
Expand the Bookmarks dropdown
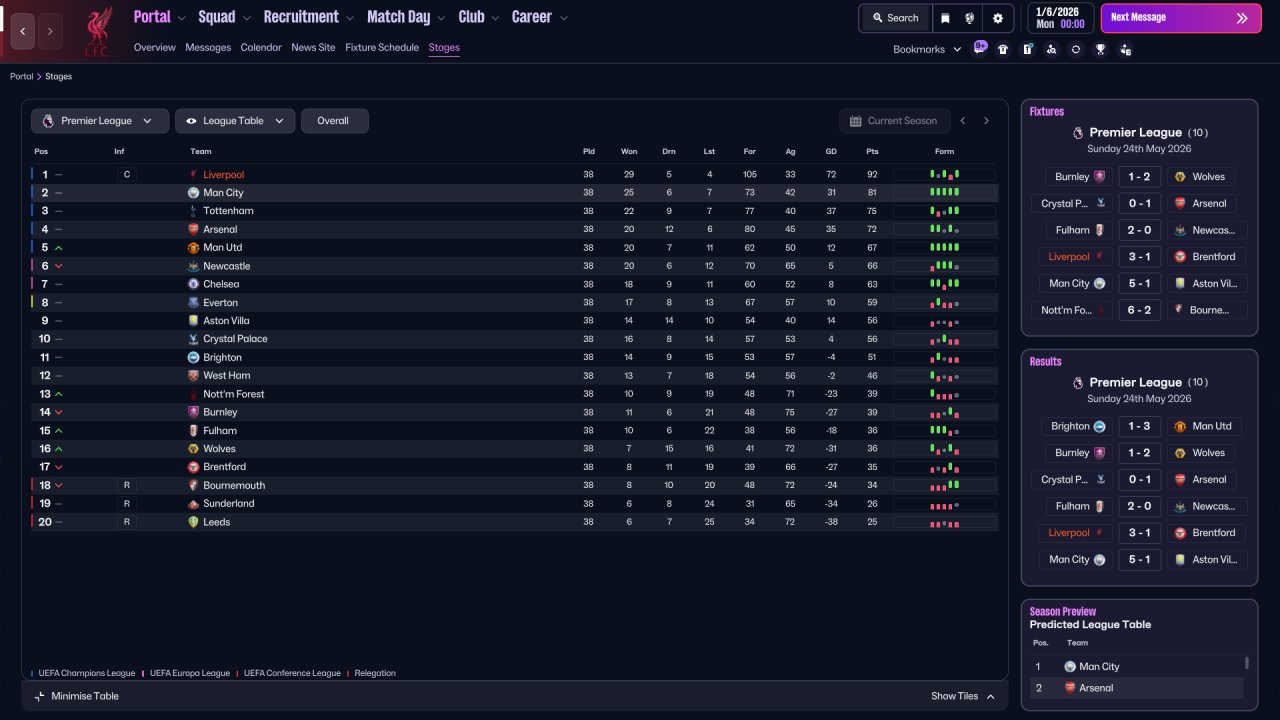point(927,49)
